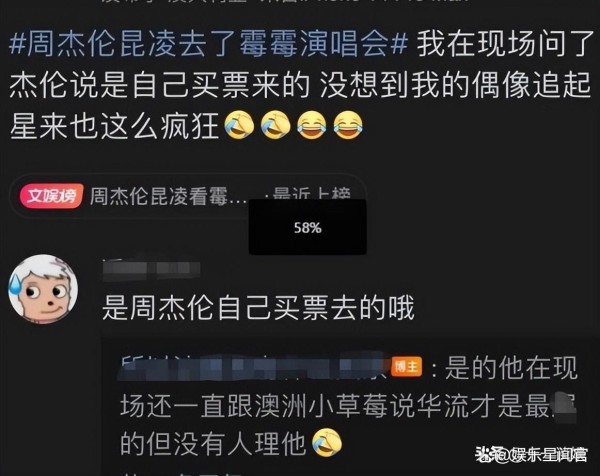Click the leftmost tilted laughing-crying emoji in the post
Viewport: 600px width, 476px height.
click(239, 125)
